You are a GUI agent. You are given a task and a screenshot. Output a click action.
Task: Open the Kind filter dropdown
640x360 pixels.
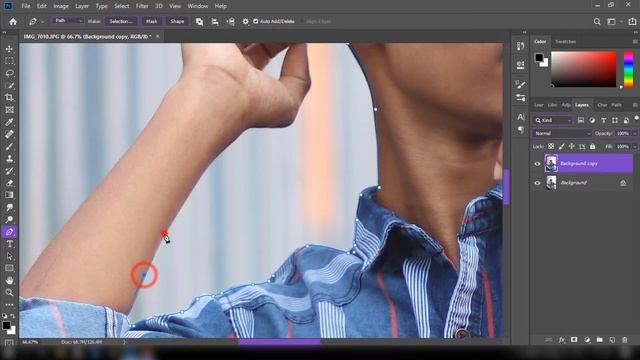(x=553, y=120)
